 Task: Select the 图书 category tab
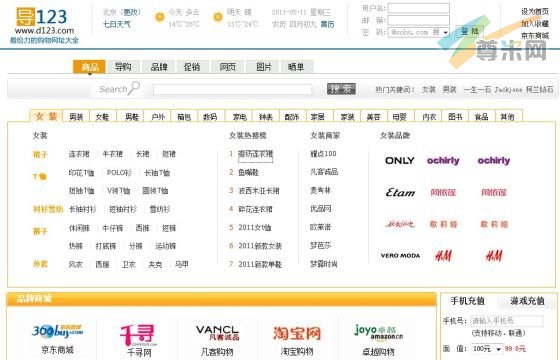click(455, 116)
